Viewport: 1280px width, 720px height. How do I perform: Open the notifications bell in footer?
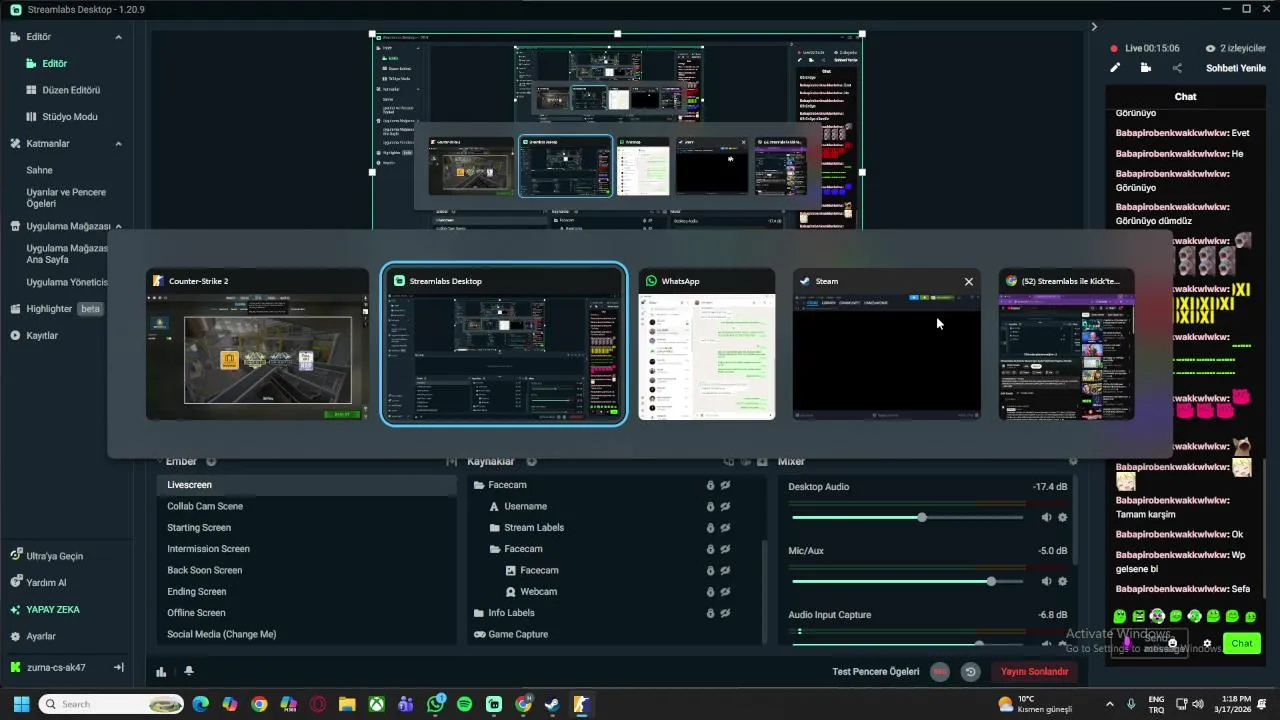pos(189,672)
